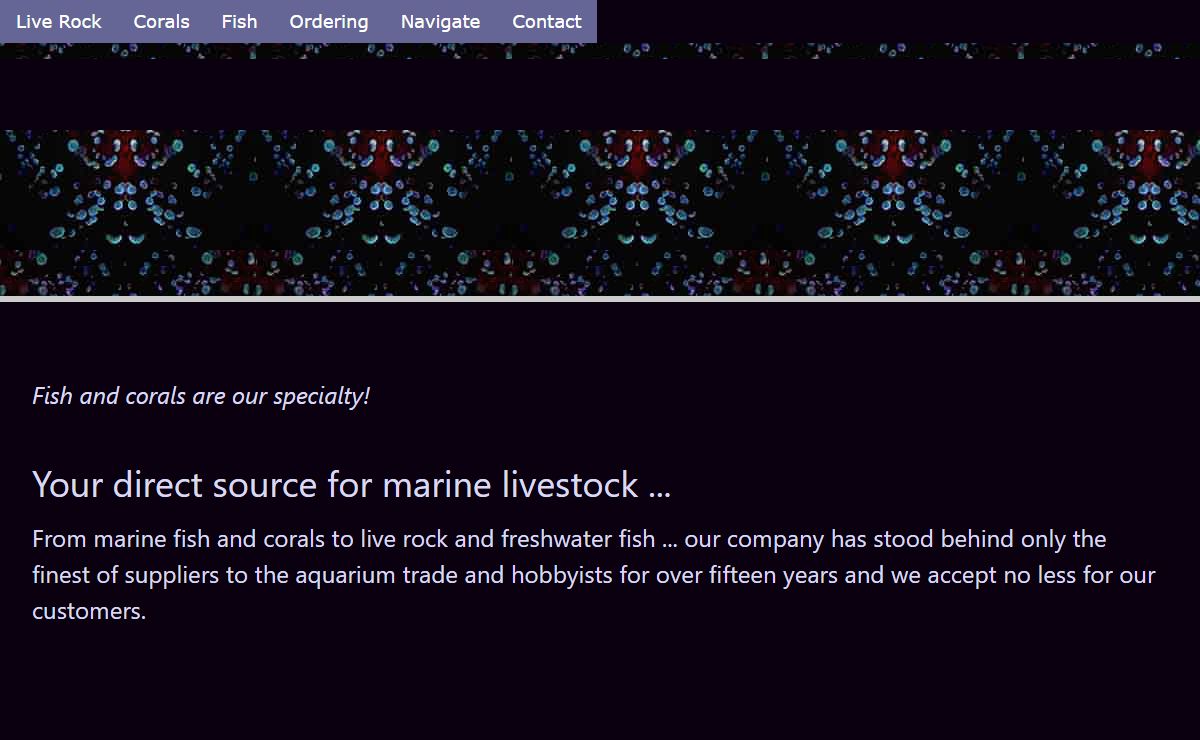Click the gray divider line under banner
The image size is (1200, 740).
pyautogui.click(x=600, y=299)
